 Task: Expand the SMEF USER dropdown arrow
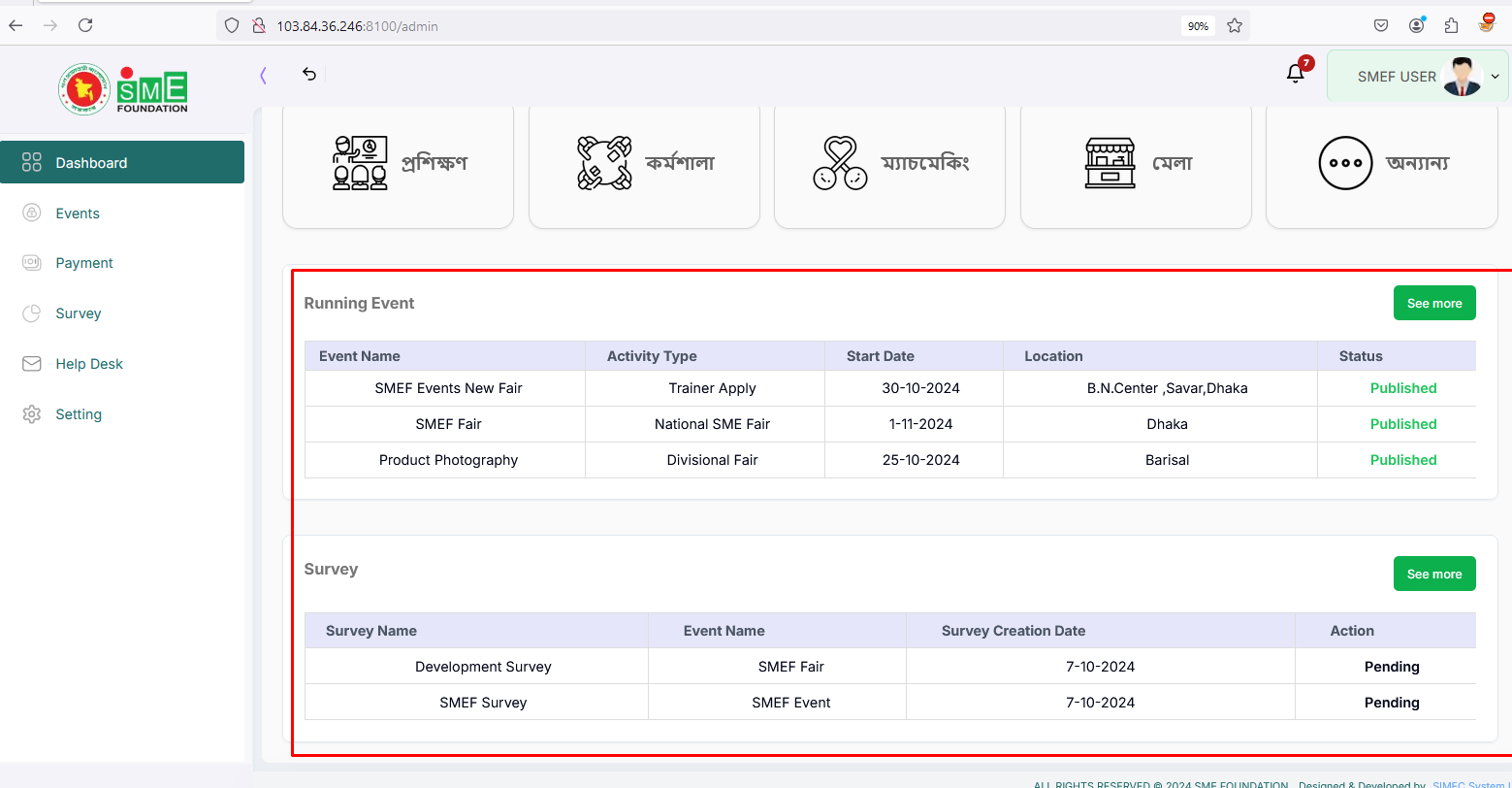tap(1495, 77)
